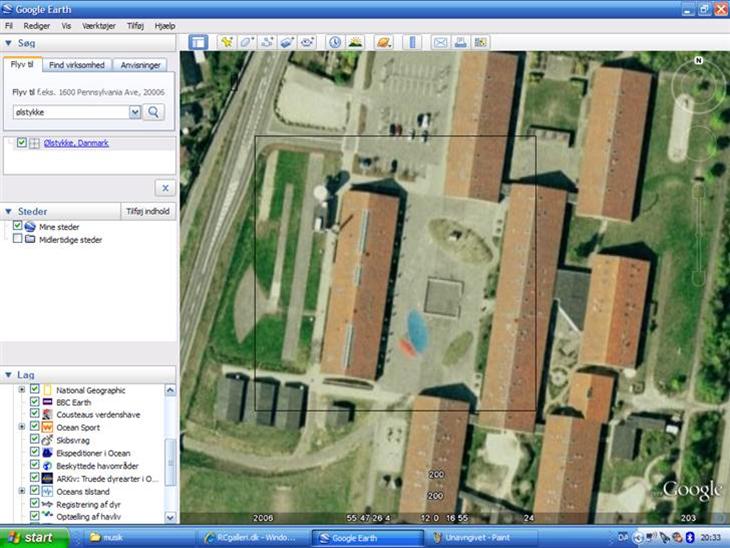Toggle the Ocean Sport layer checkbox

34,426
